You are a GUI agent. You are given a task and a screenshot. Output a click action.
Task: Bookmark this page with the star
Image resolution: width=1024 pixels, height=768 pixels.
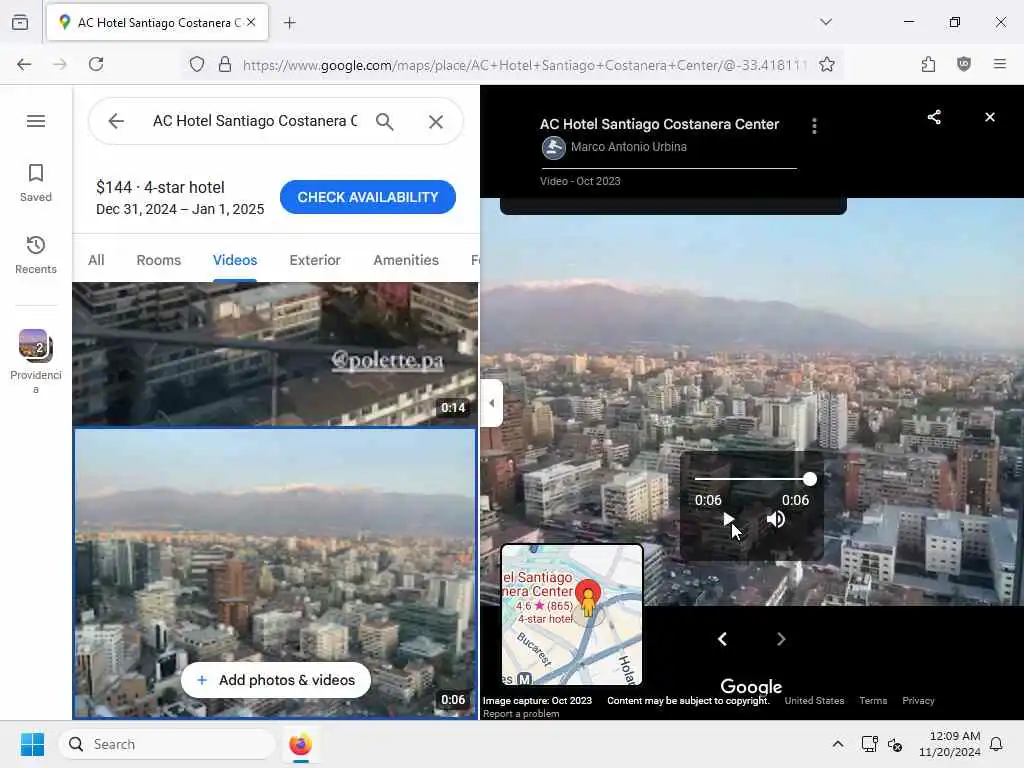[827, 64]
